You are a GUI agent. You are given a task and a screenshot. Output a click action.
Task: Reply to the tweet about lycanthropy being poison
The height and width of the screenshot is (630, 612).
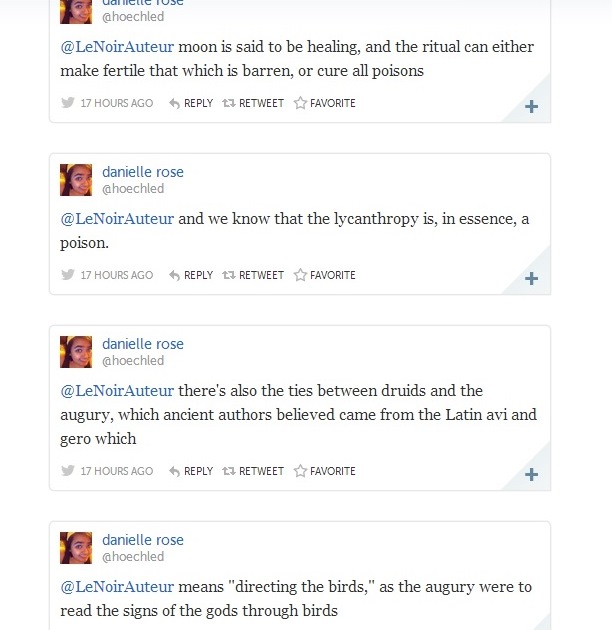191,275
